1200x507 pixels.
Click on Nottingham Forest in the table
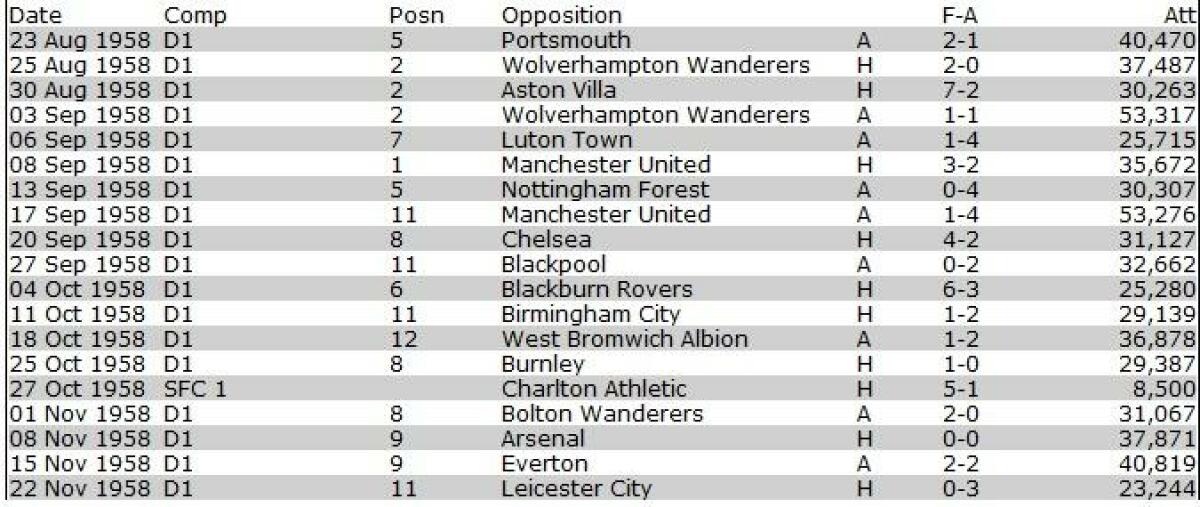pos(605,190)
